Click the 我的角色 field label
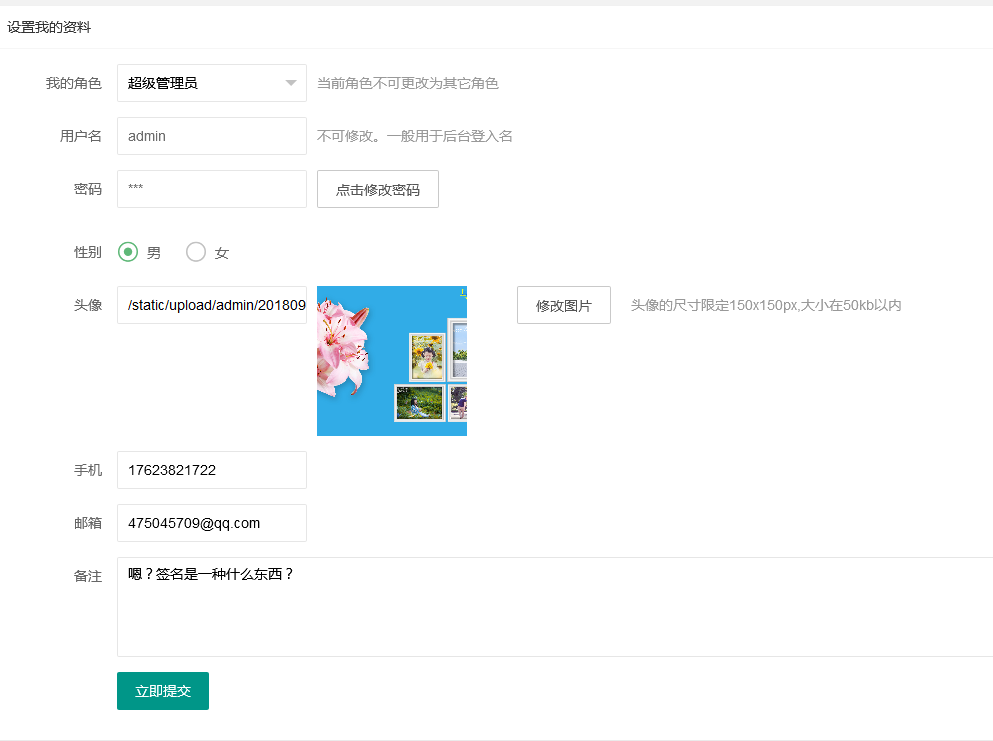993x741 pixels. (74, 83)
